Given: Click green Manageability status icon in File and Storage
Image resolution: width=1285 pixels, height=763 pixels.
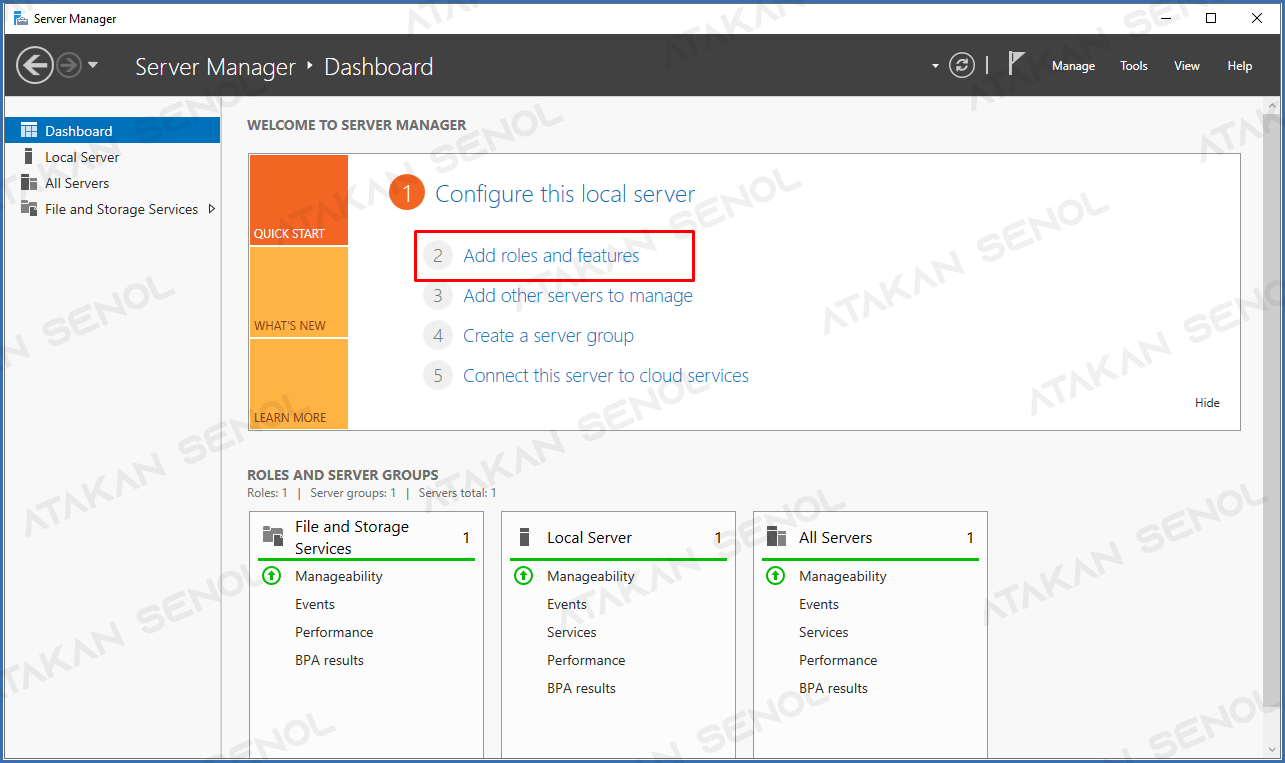Looking at the screenshot, I should click(x=271, y=576).
